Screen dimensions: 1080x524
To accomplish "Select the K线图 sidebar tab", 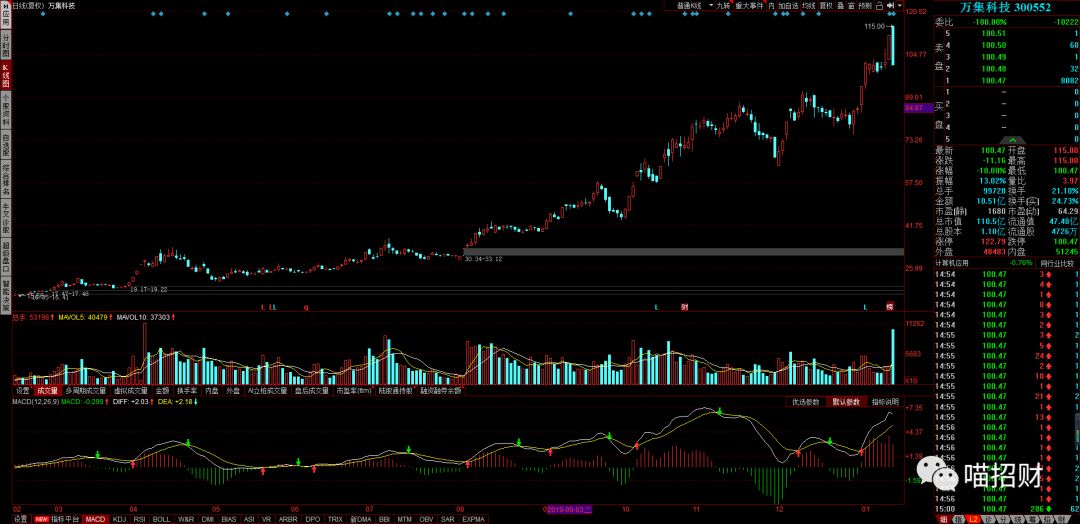I will [x=6, y=75].
